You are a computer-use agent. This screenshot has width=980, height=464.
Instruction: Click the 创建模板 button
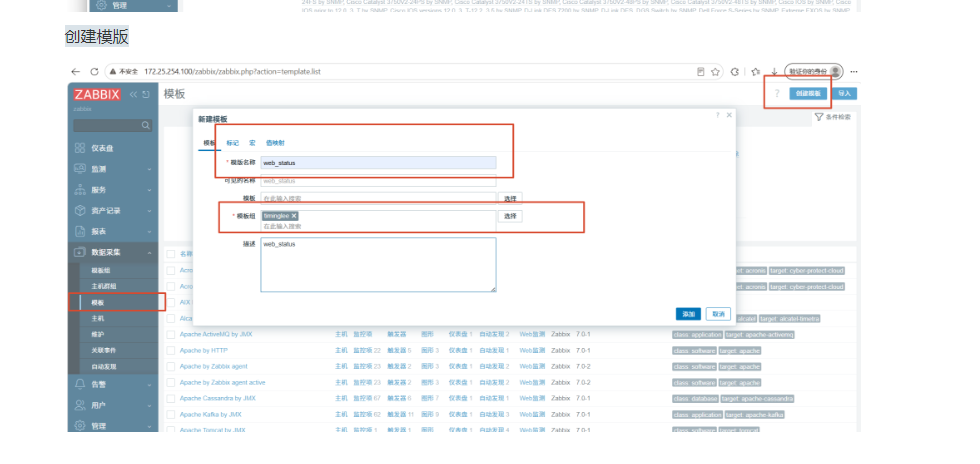(808, 93)
